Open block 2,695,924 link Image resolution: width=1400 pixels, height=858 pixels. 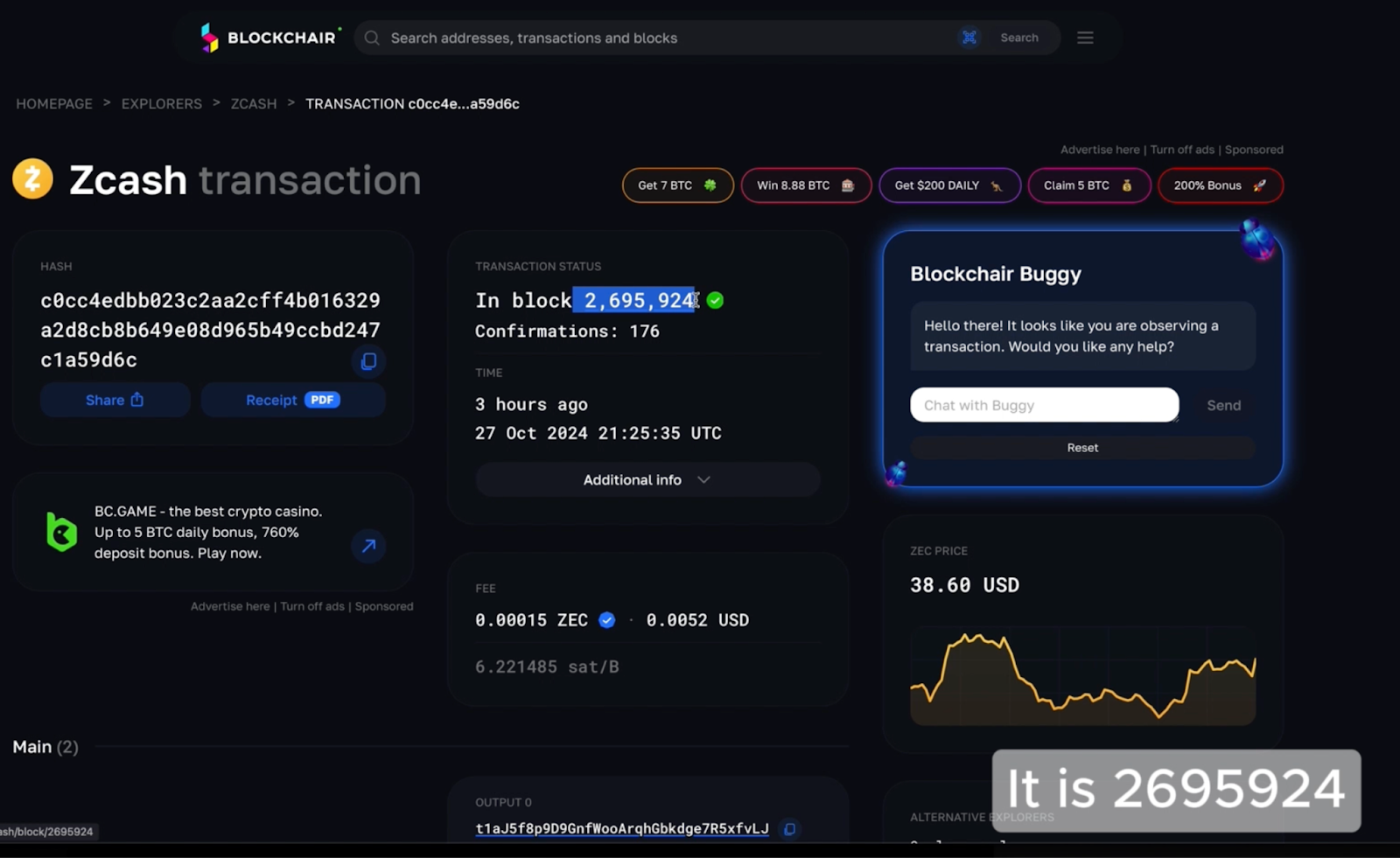(x=639, y=300)
